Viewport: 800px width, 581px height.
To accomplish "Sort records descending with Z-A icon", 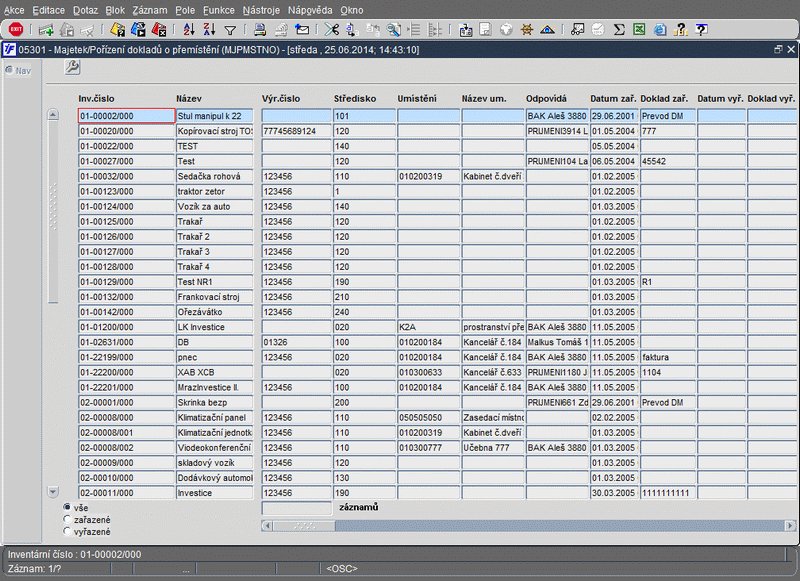I will pyautogui.click(x=208, y=29).
